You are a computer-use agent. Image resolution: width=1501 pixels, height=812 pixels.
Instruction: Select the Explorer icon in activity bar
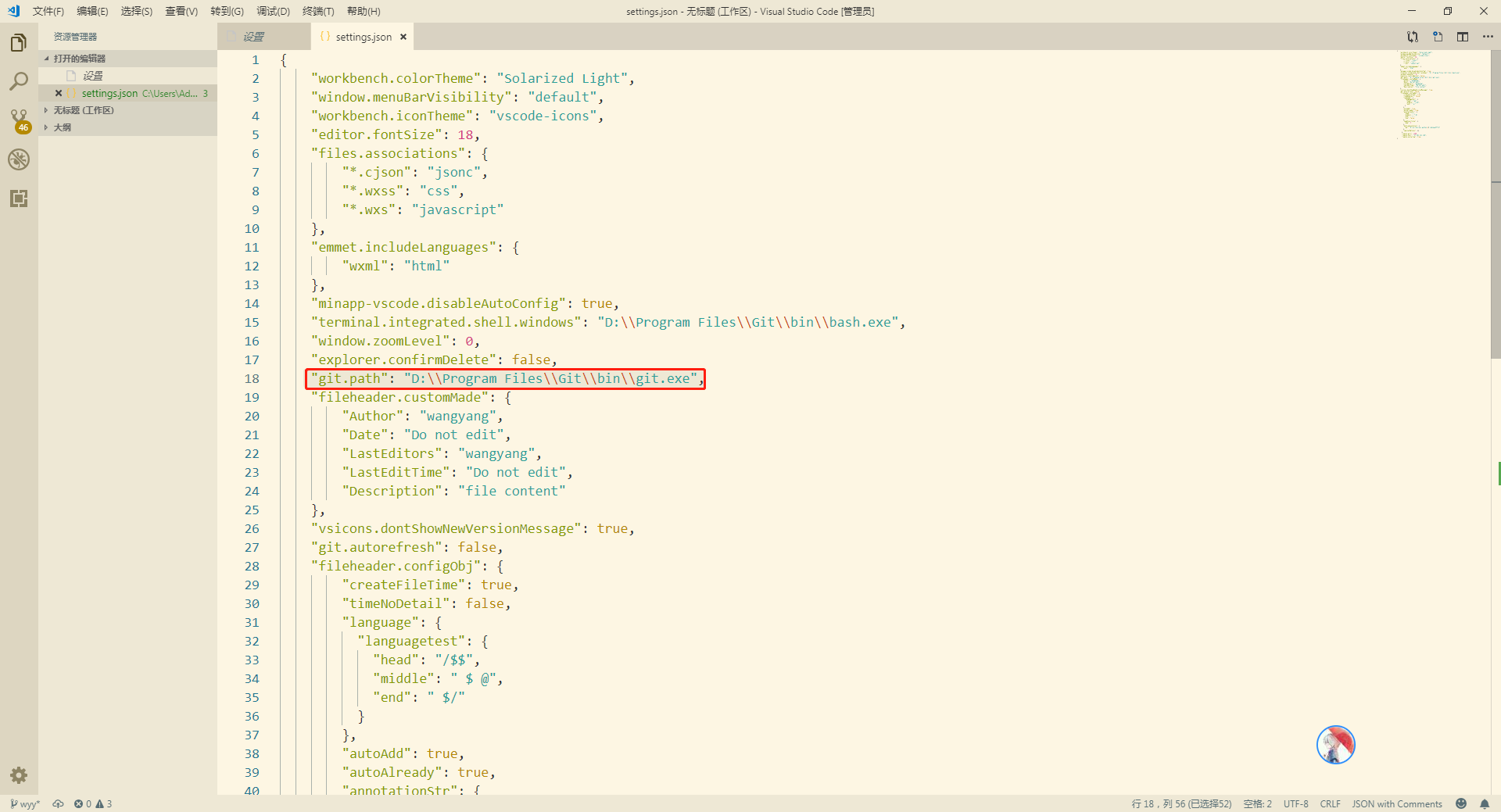(x=19, y=42)
